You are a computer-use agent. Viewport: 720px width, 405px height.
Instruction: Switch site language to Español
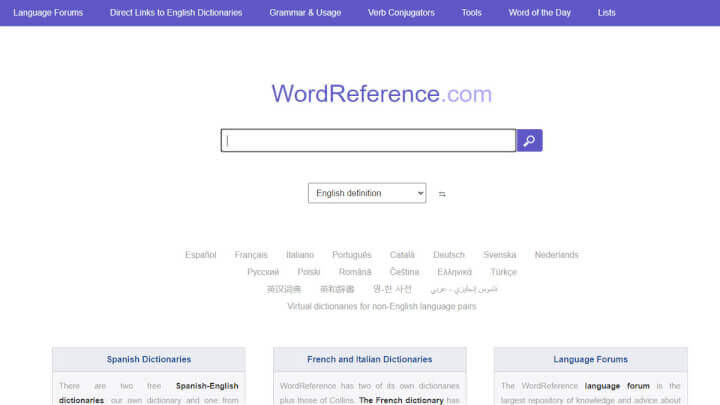[201, 255]
